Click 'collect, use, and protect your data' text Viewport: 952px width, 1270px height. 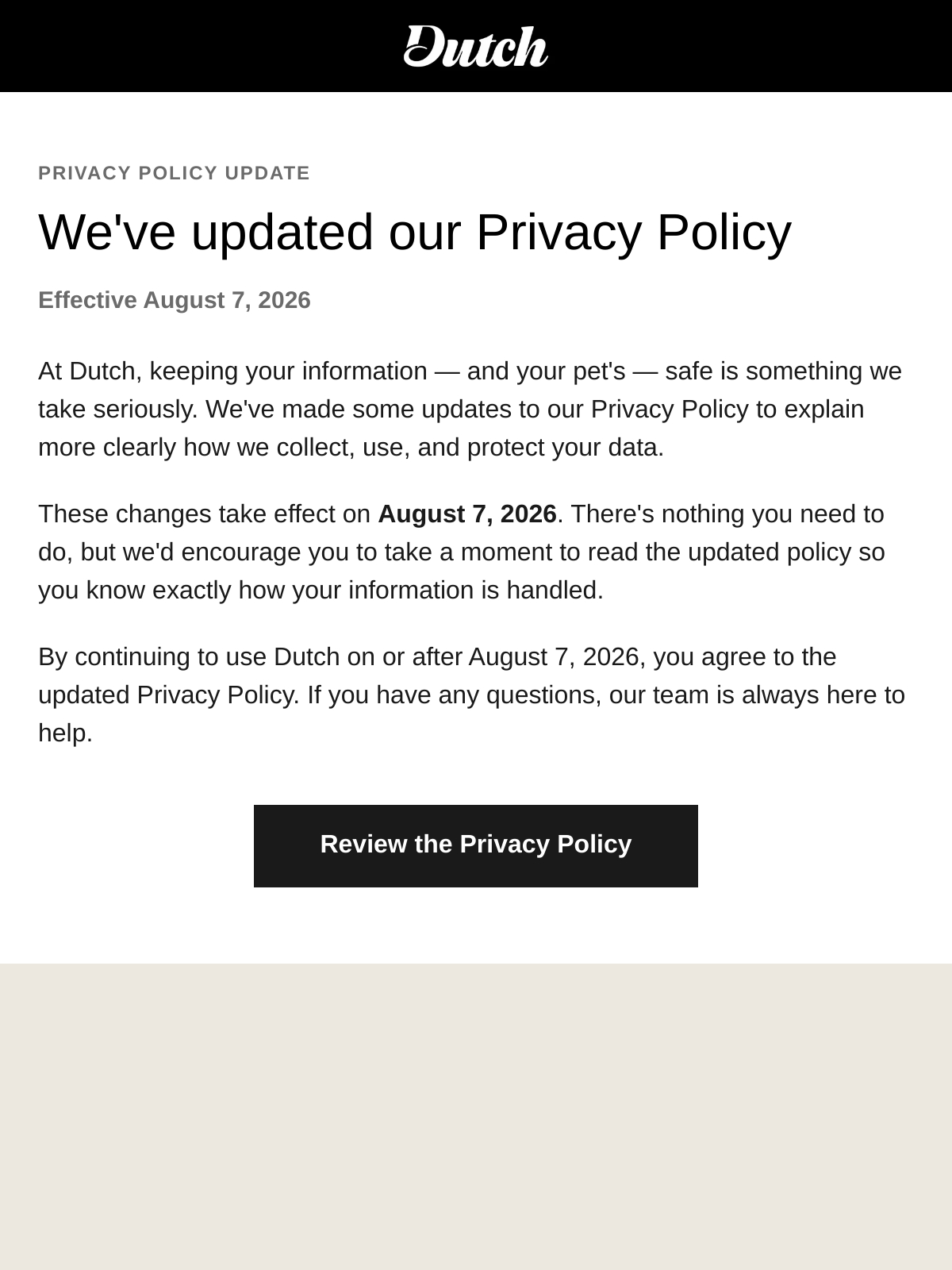click(x=468, y=448)
